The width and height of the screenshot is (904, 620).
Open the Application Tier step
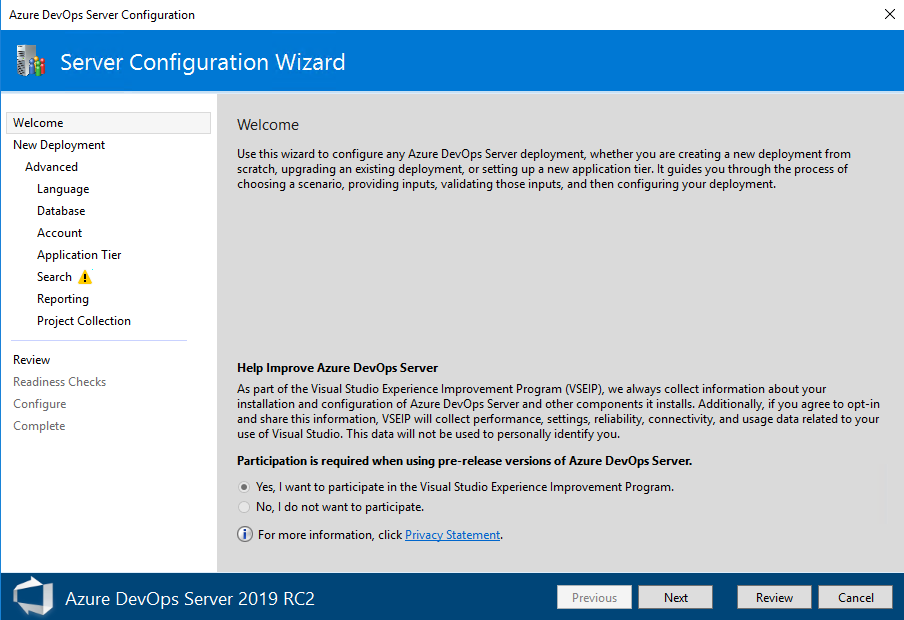click(79, 254)
